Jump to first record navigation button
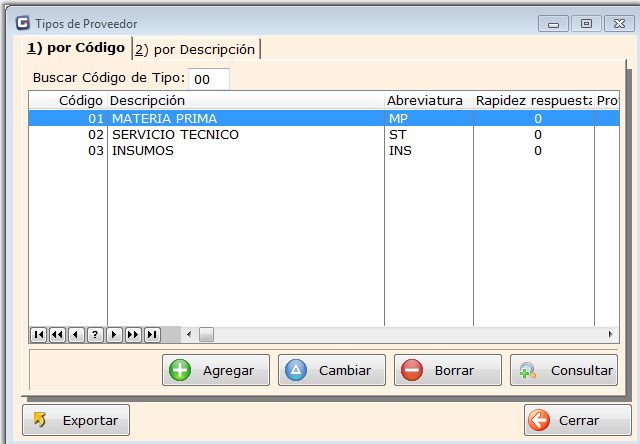The image size is (640, 444). pyautogui.click(x=38, y=335)
